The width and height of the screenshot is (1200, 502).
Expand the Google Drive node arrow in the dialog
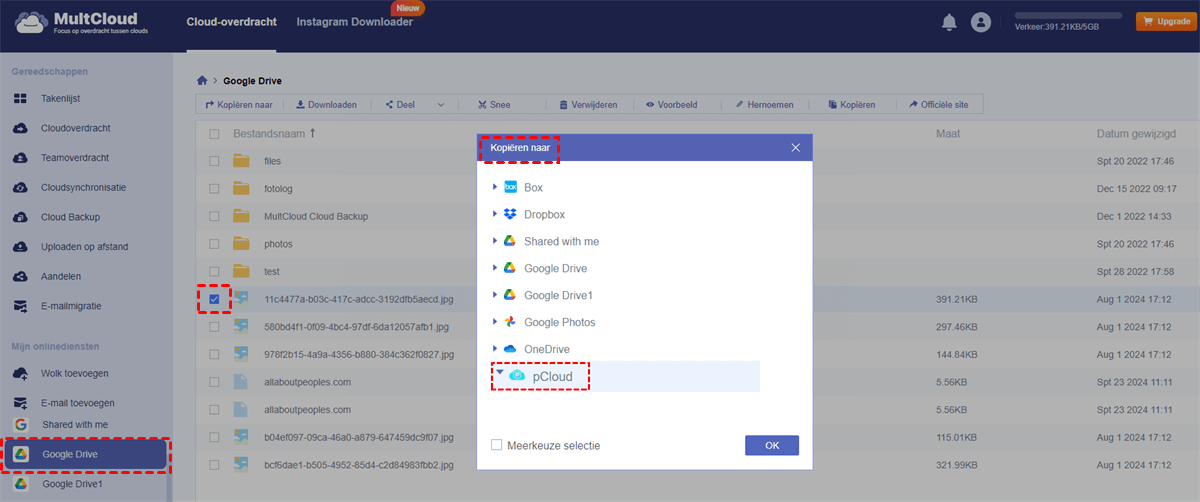494,268
